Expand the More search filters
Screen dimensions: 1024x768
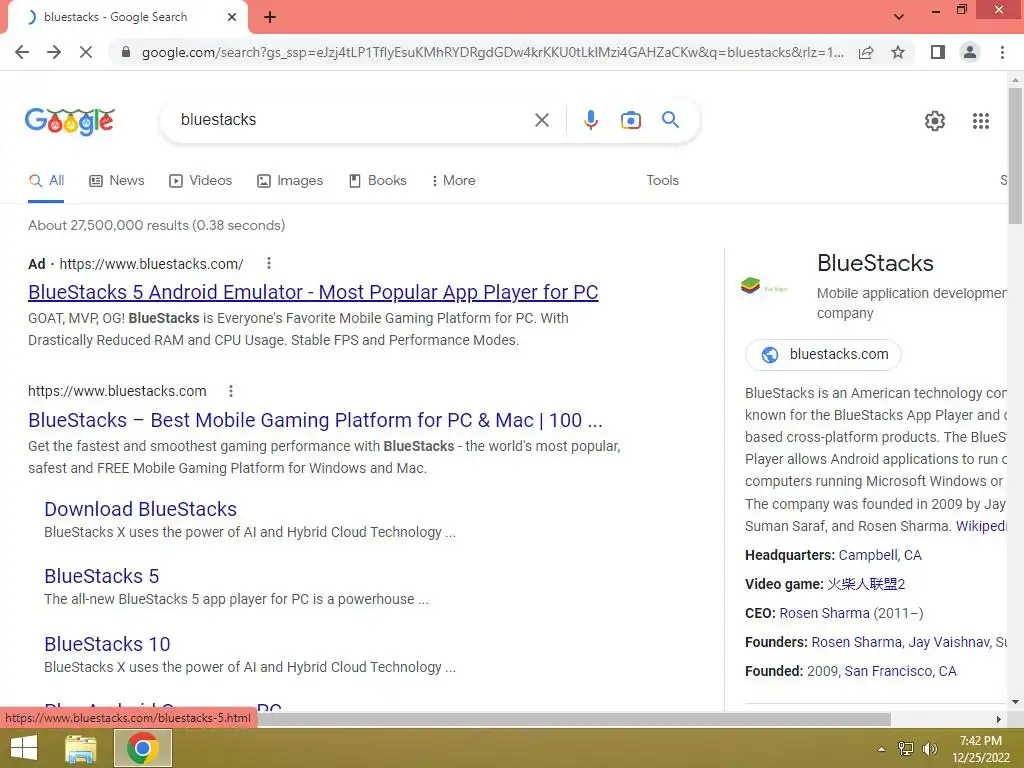(453, 181)
